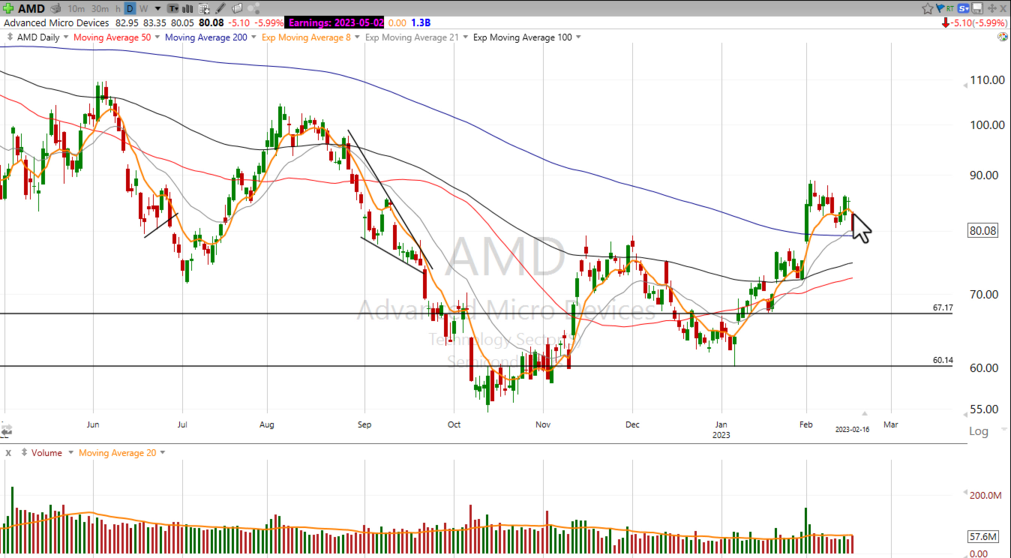Select the 10m timeframe
Viewport: 1011px width, 558px height.
pos(76,8)
